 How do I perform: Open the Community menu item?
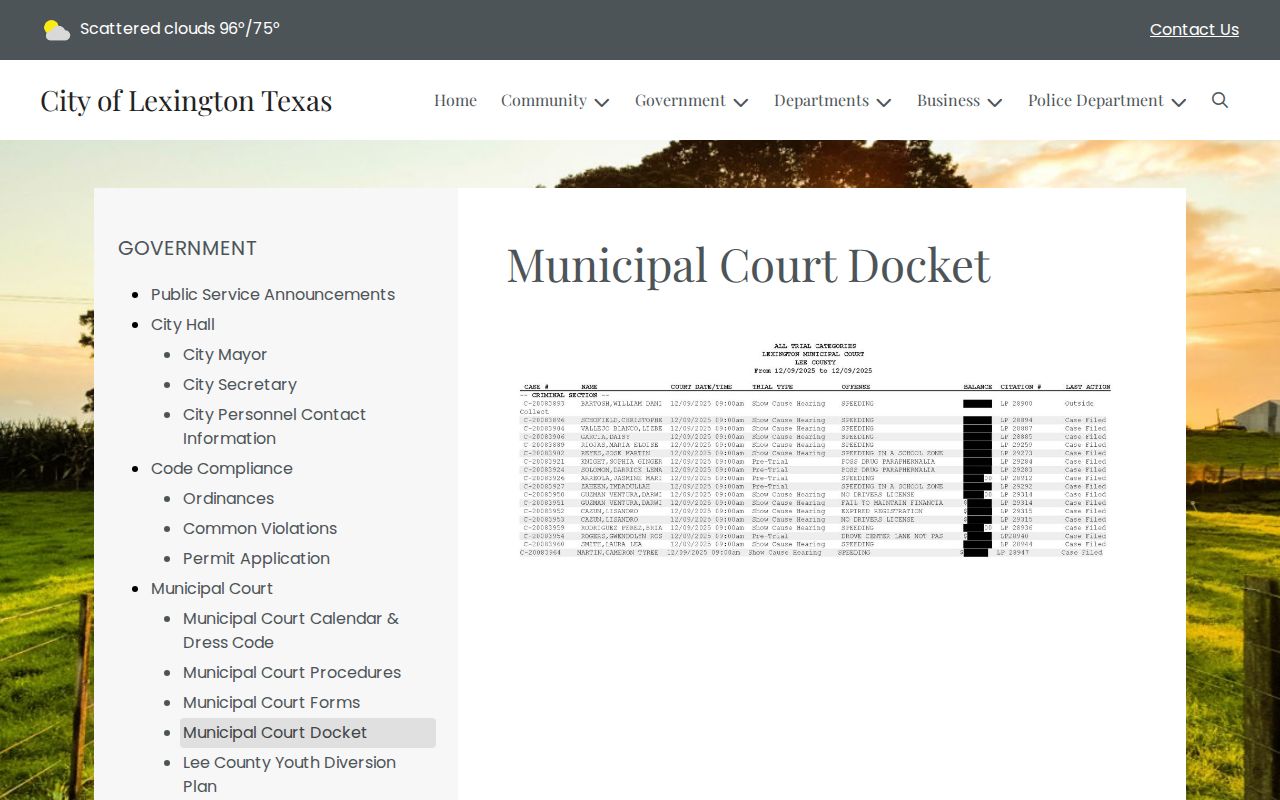point(544,100)
